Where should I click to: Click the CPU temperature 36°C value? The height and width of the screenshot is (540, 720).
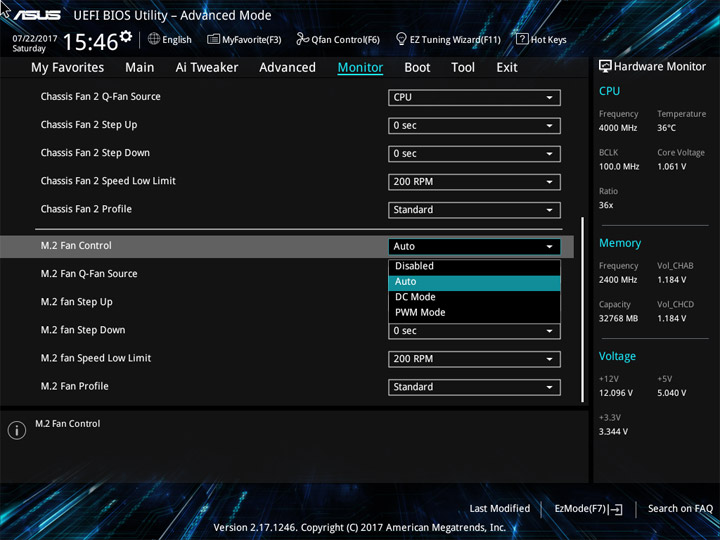(x=666, y=128)
